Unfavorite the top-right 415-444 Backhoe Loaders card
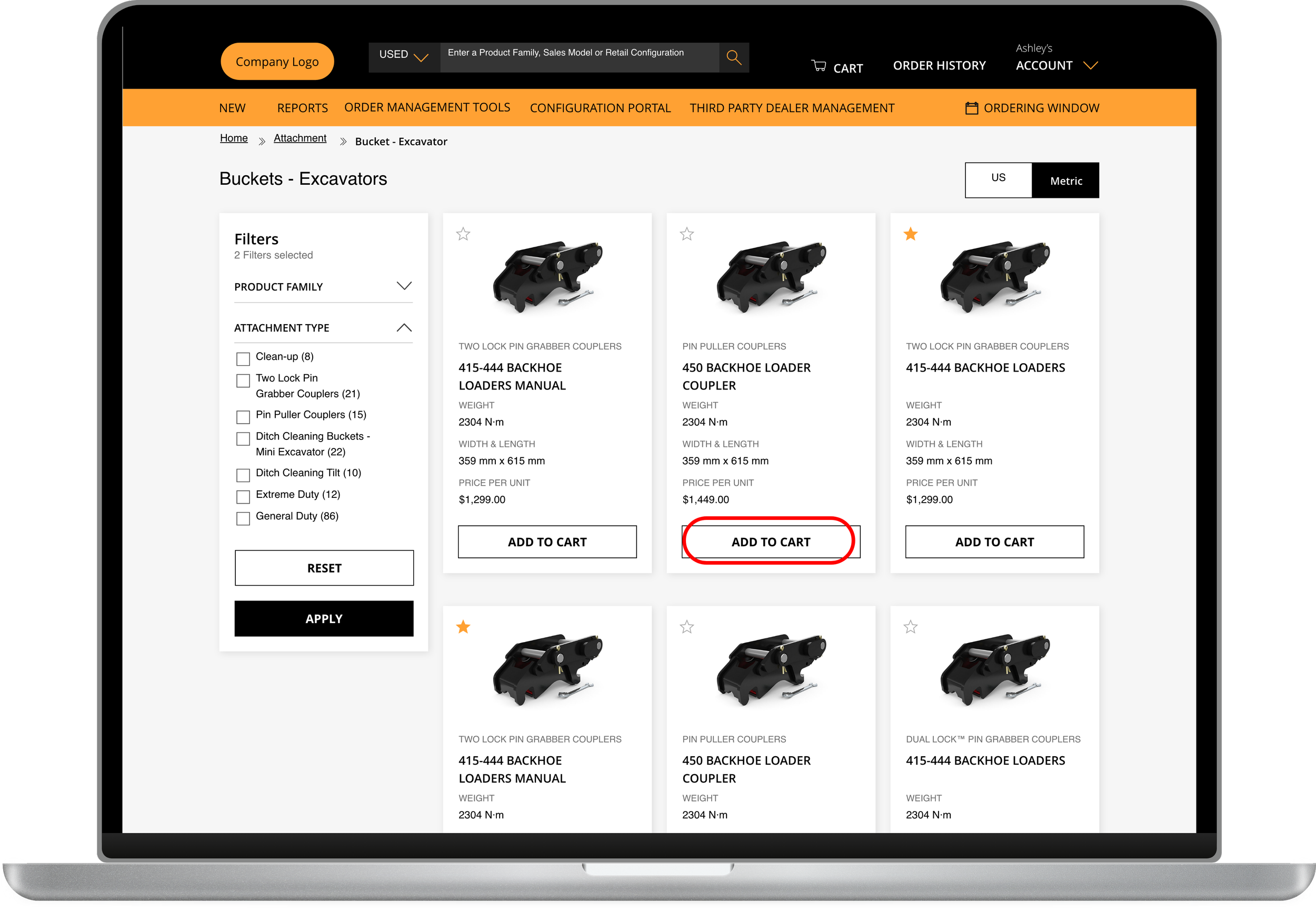This screenshot has height=912, width=1316. tap(910, 234)
